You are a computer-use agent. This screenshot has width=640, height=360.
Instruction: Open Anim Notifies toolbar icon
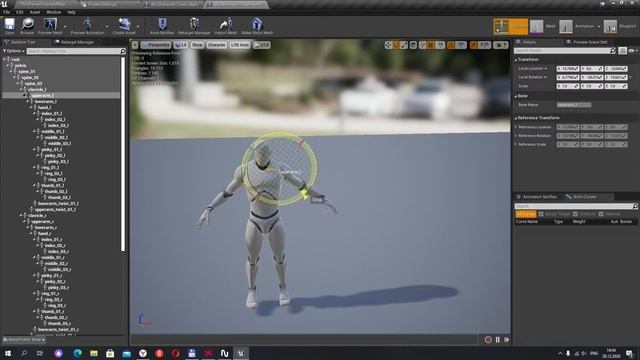[x=162, y=24]
